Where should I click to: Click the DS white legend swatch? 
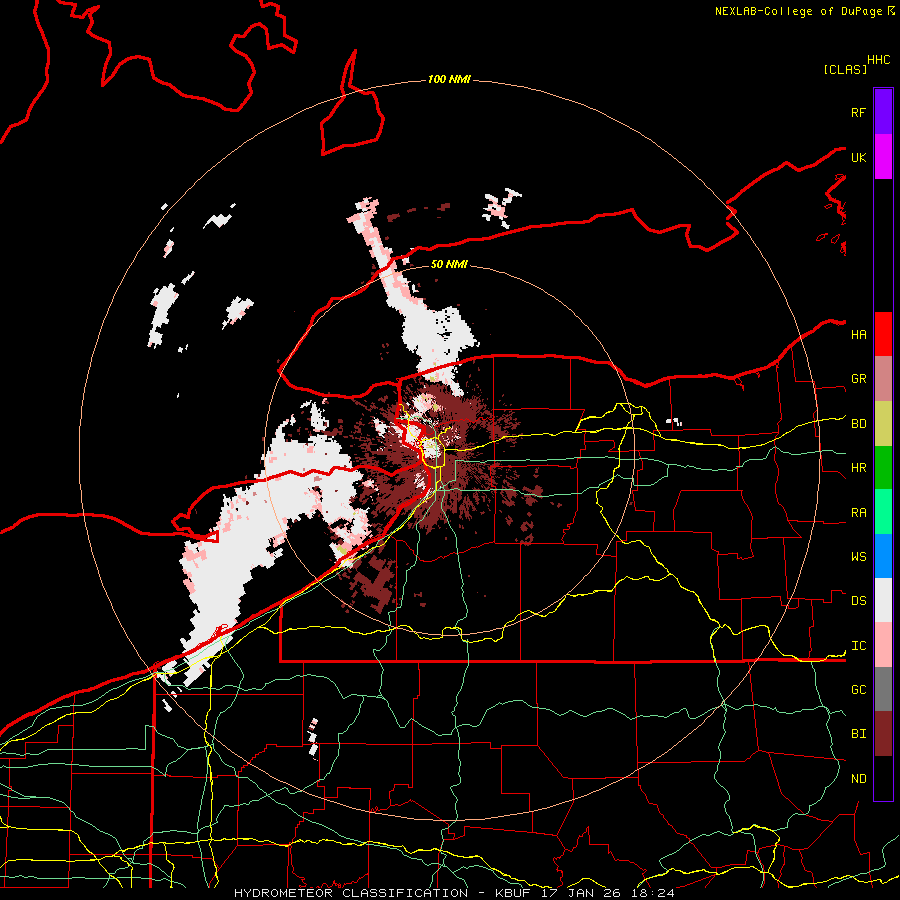(x=883, y=600)
